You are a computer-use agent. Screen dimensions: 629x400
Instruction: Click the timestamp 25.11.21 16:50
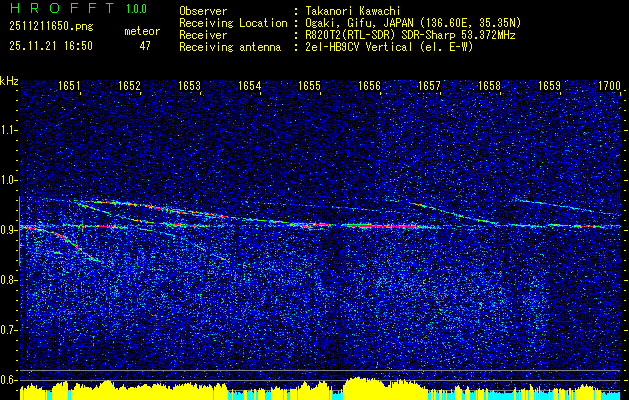coord(51,46)
